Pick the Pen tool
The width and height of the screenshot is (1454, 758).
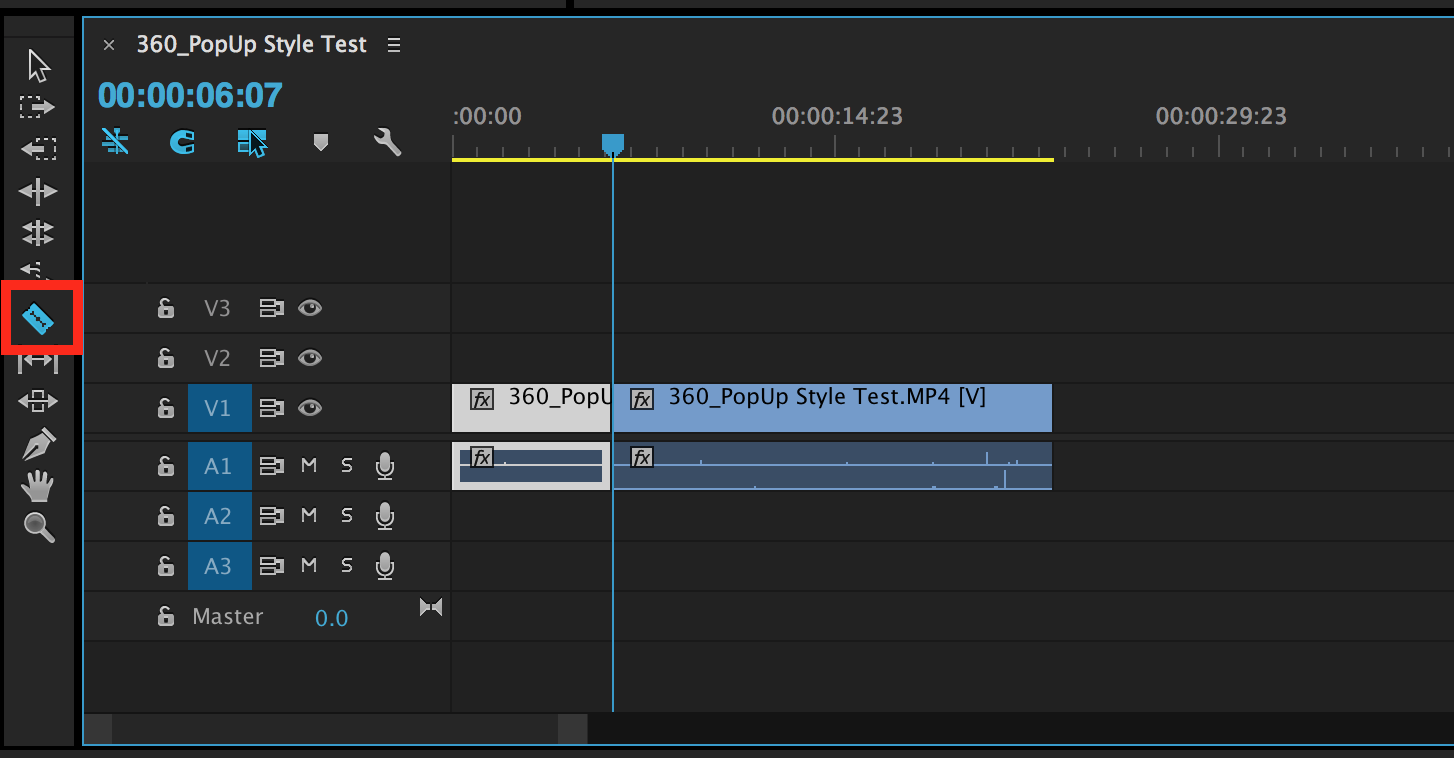point(38,444)
